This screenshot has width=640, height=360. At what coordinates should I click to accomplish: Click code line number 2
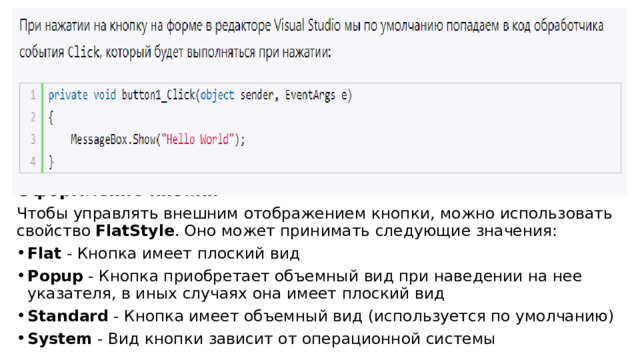(x=33, y=118)
